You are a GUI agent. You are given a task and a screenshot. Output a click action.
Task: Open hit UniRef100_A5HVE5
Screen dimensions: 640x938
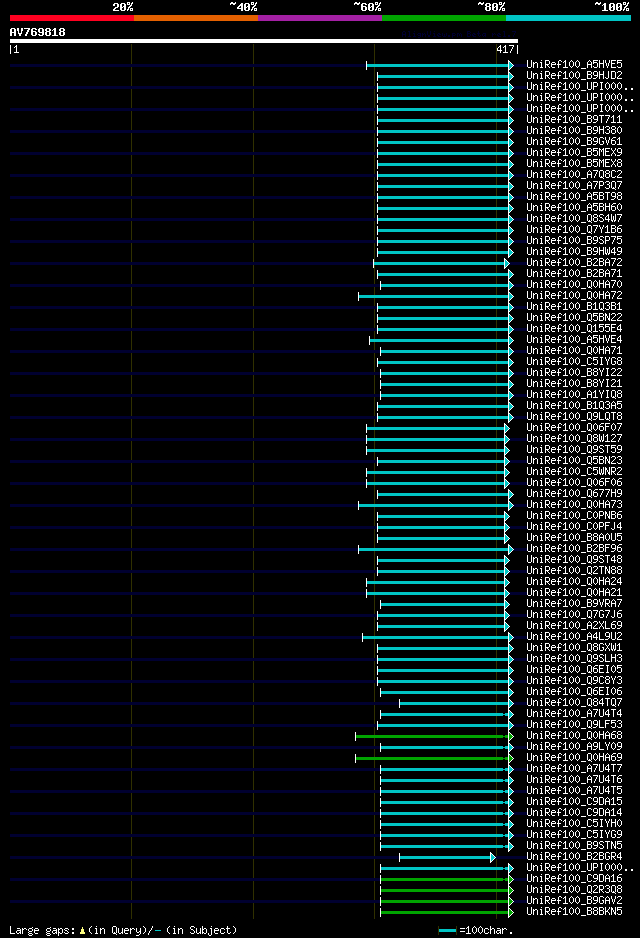574,65
